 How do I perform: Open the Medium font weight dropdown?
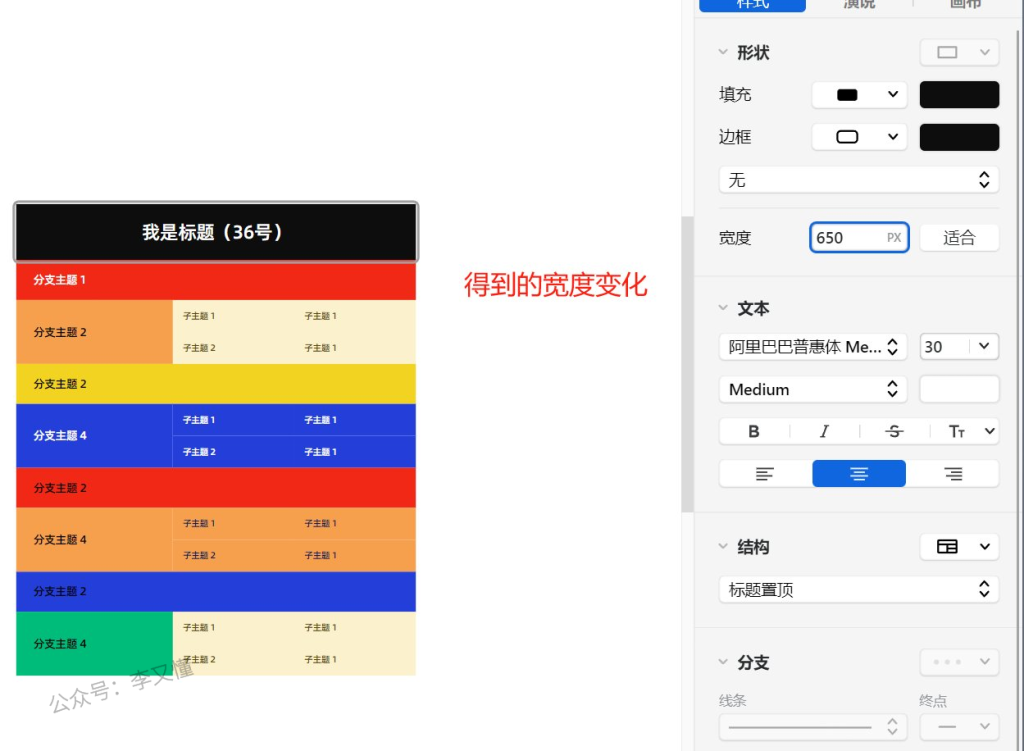[x=812, y=389]
